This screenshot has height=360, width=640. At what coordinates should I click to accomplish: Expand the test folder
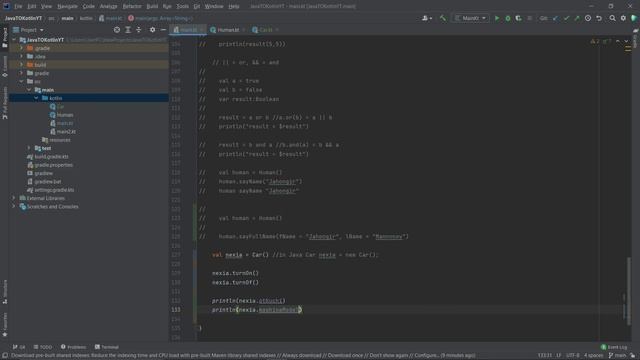click(x=29, y=148)
